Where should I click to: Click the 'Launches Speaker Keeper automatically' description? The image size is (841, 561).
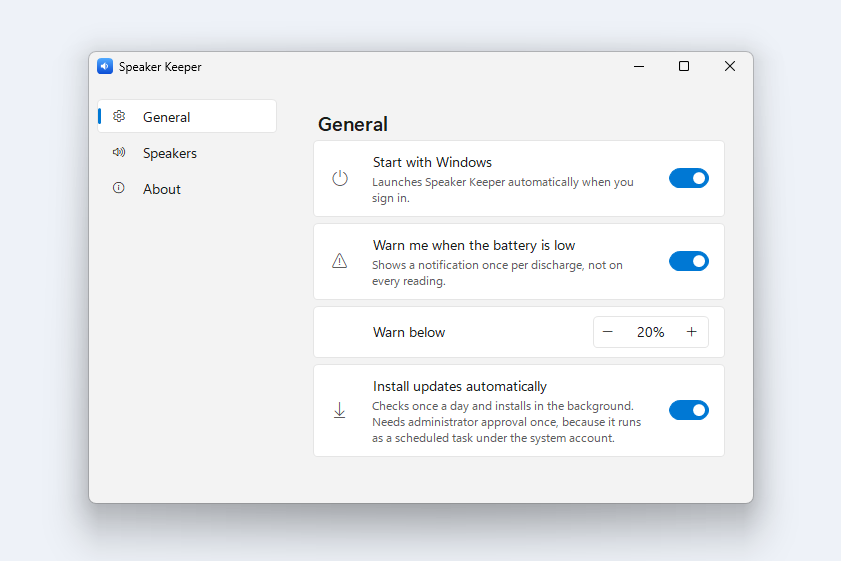point(503,190)
